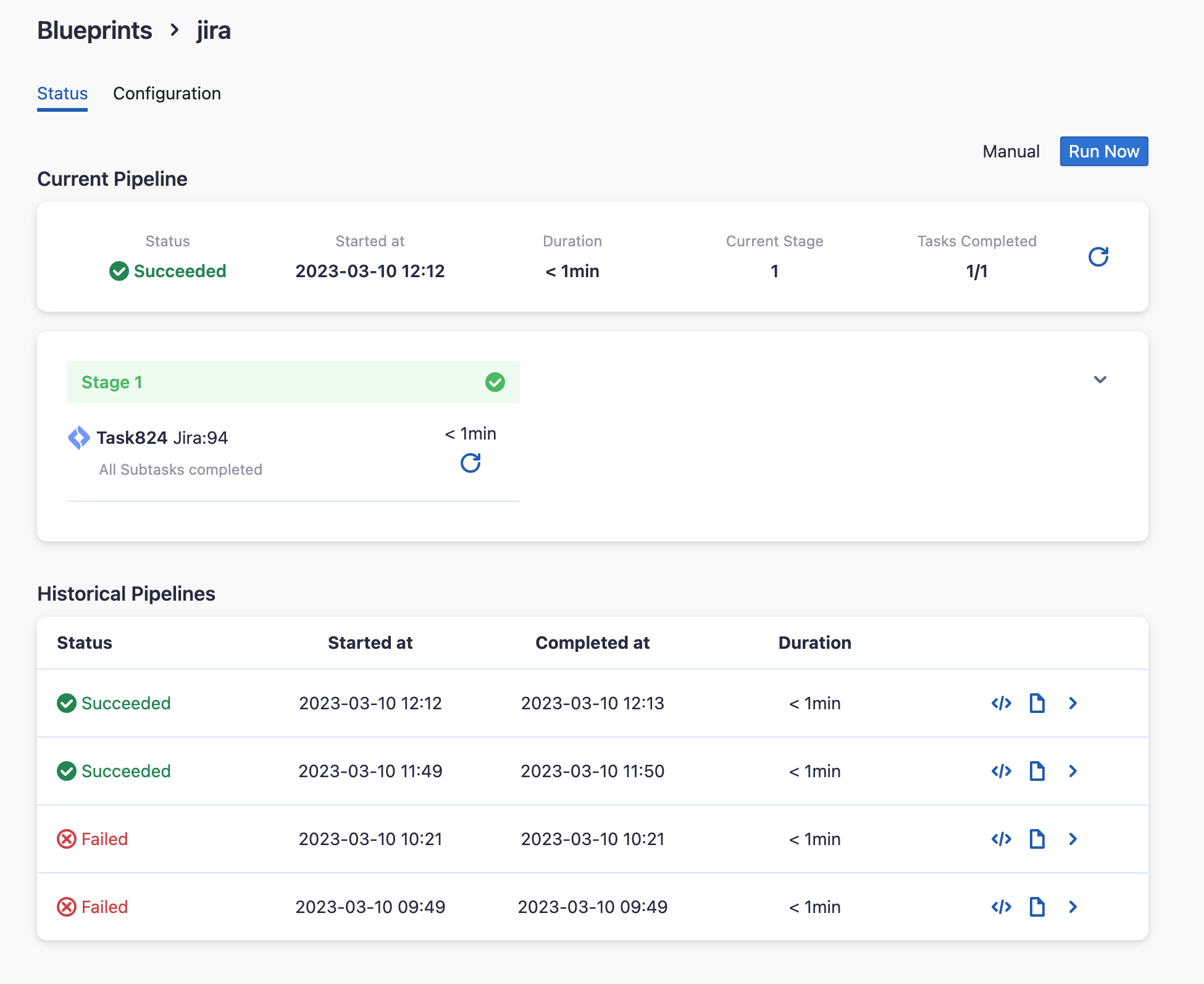Screen dimensions: 1204x984
Task: Select the Status tab
Action: pyautogui.click(x=62, y=94)
